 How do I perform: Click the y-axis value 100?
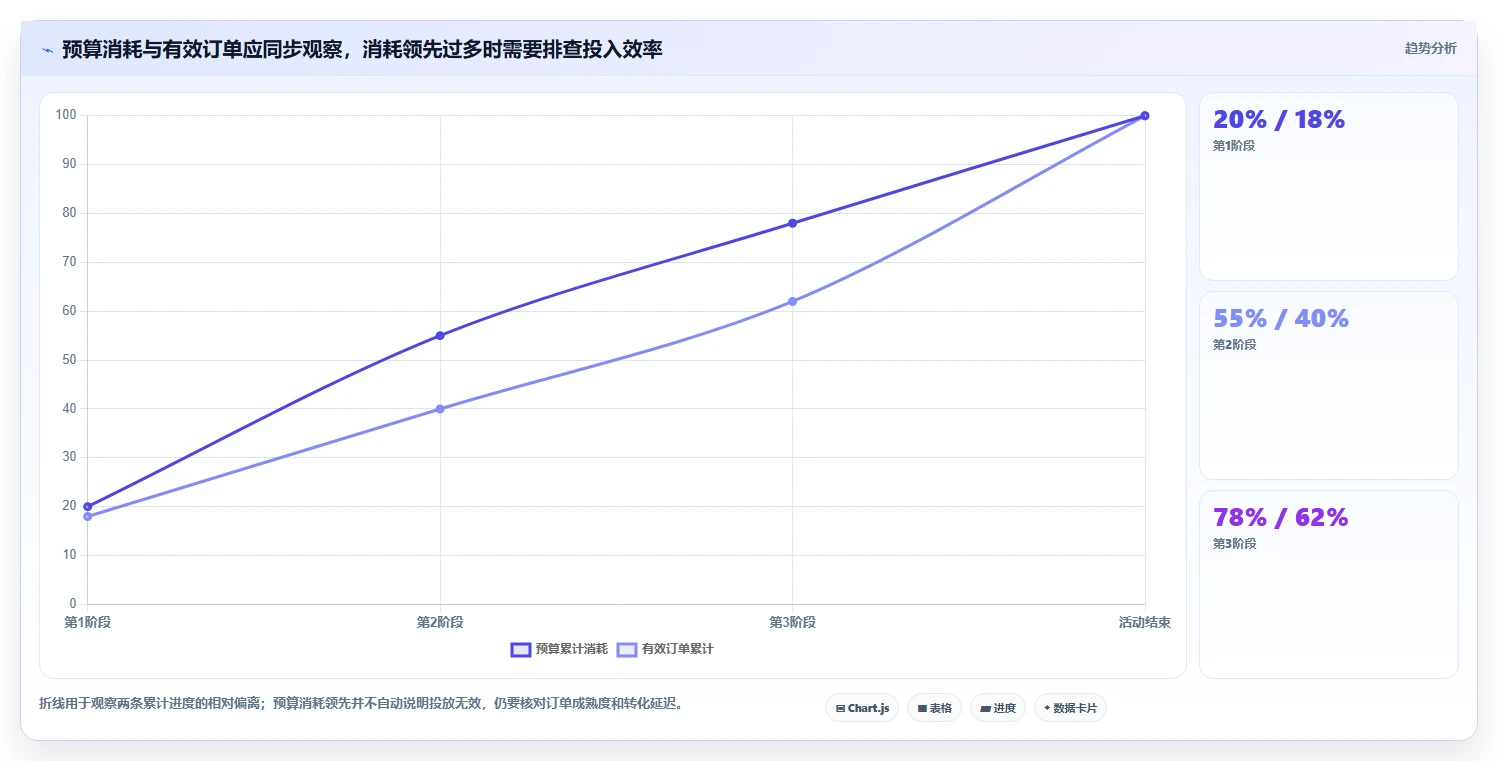tap(66, 115)
